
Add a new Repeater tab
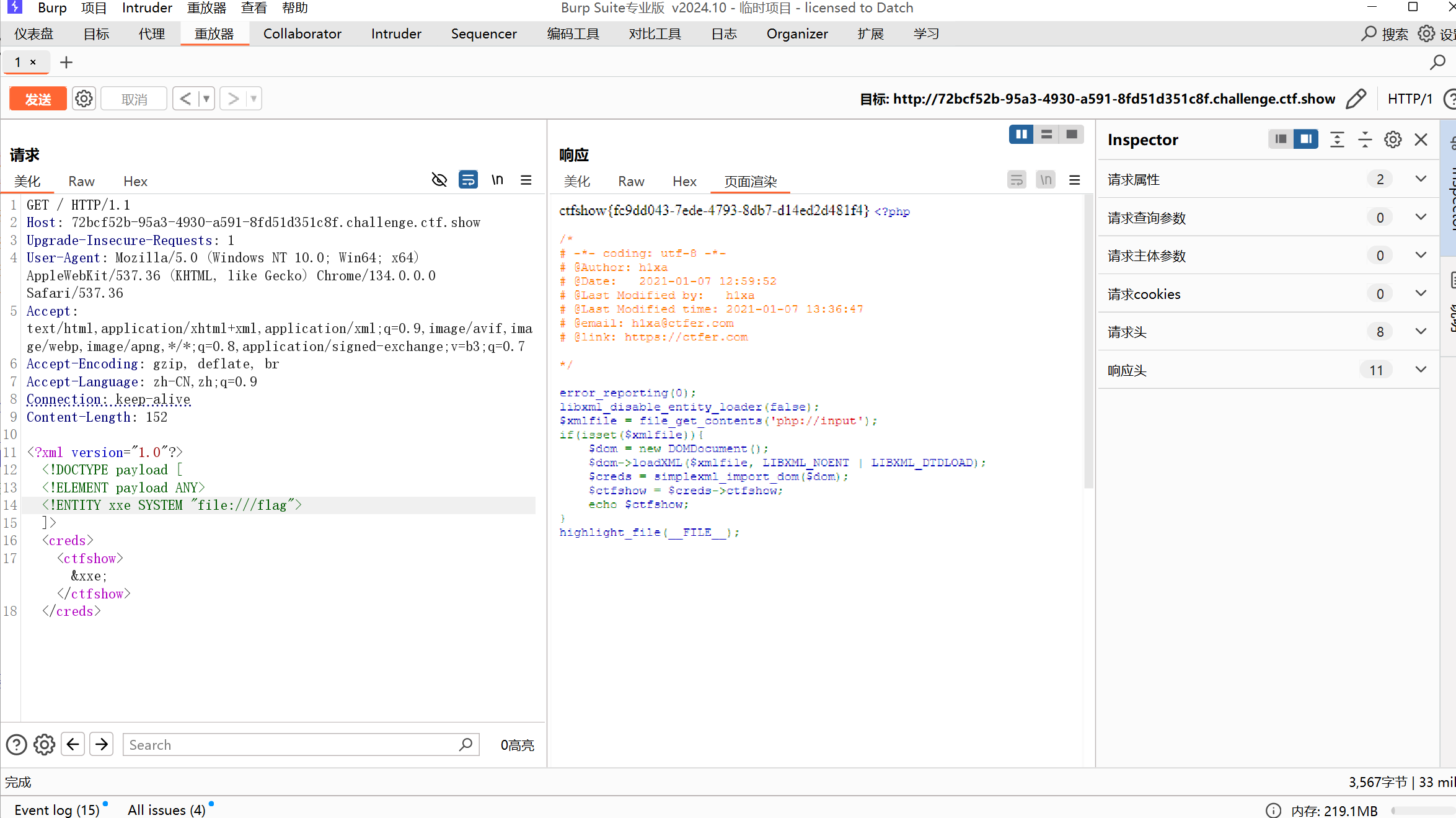pos(66,62)
